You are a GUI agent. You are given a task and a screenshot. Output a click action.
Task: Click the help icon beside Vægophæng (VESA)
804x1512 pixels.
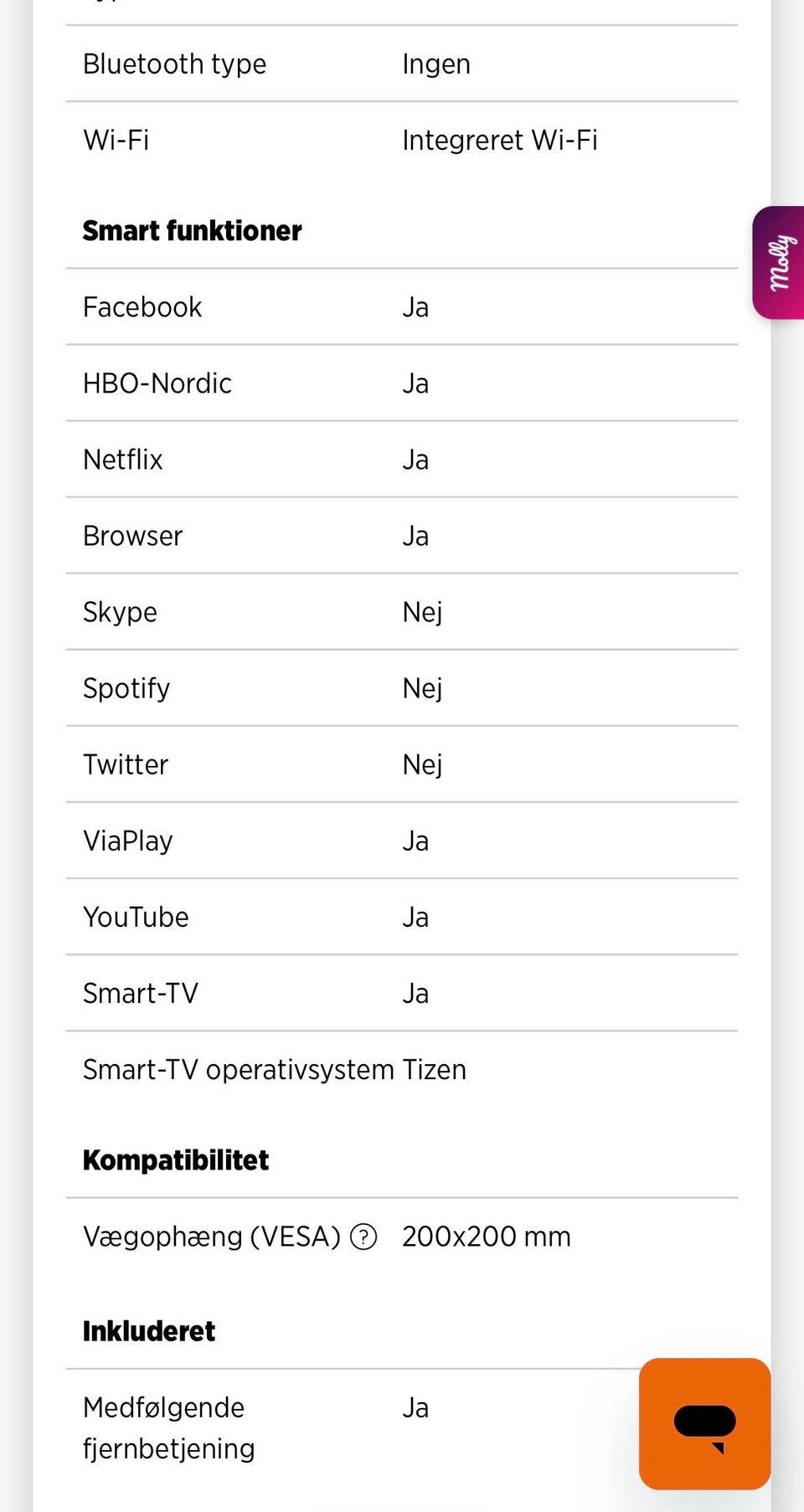click(363, 1237)
